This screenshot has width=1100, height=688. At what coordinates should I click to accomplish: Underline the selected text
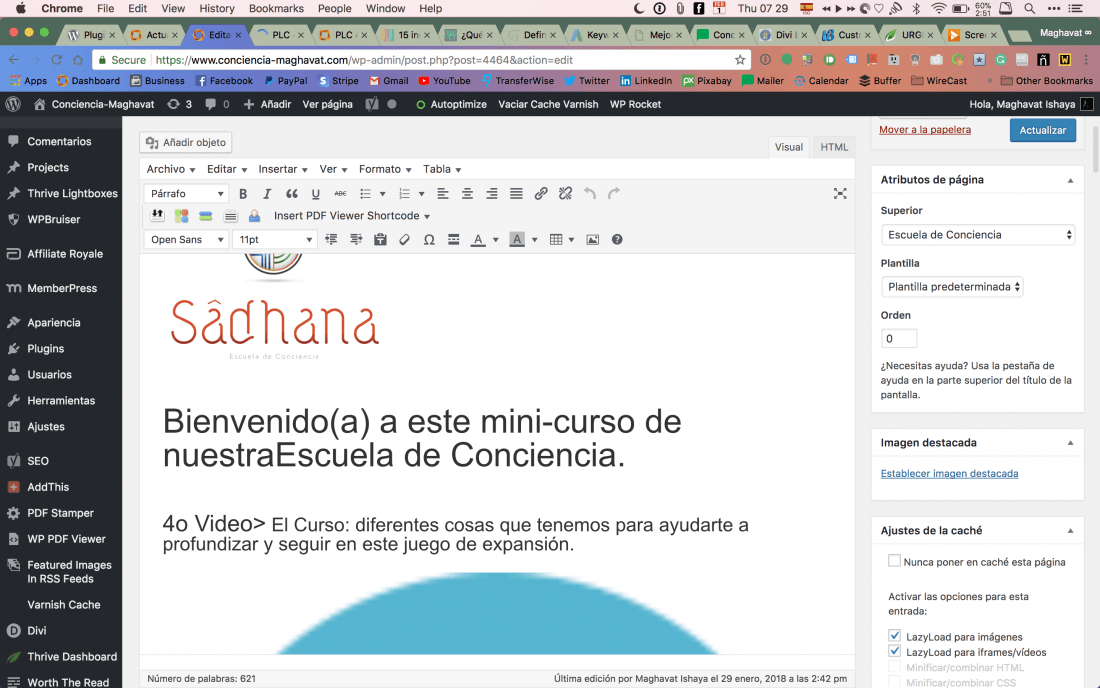click(316, 194)
